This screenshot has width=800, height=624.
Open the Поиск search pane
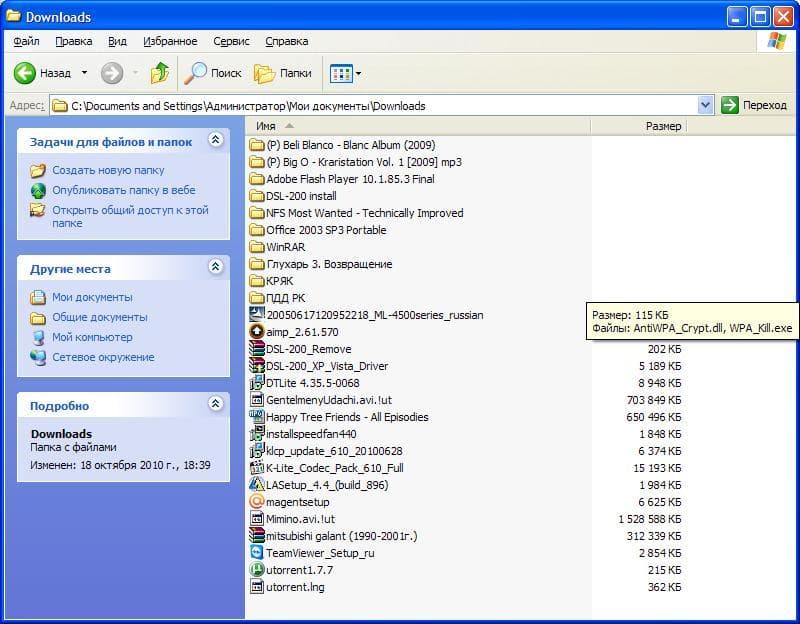[212, 73]
